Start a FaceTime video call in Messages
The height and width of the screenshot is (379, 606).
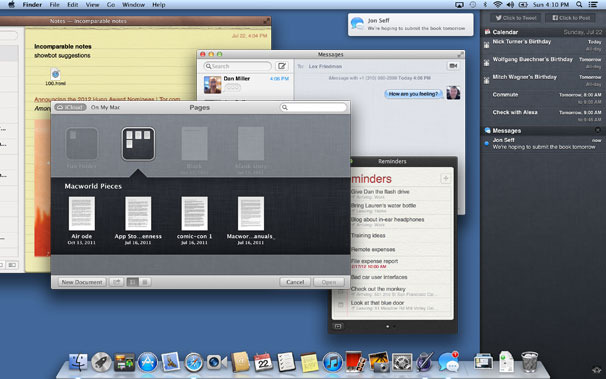453,66
